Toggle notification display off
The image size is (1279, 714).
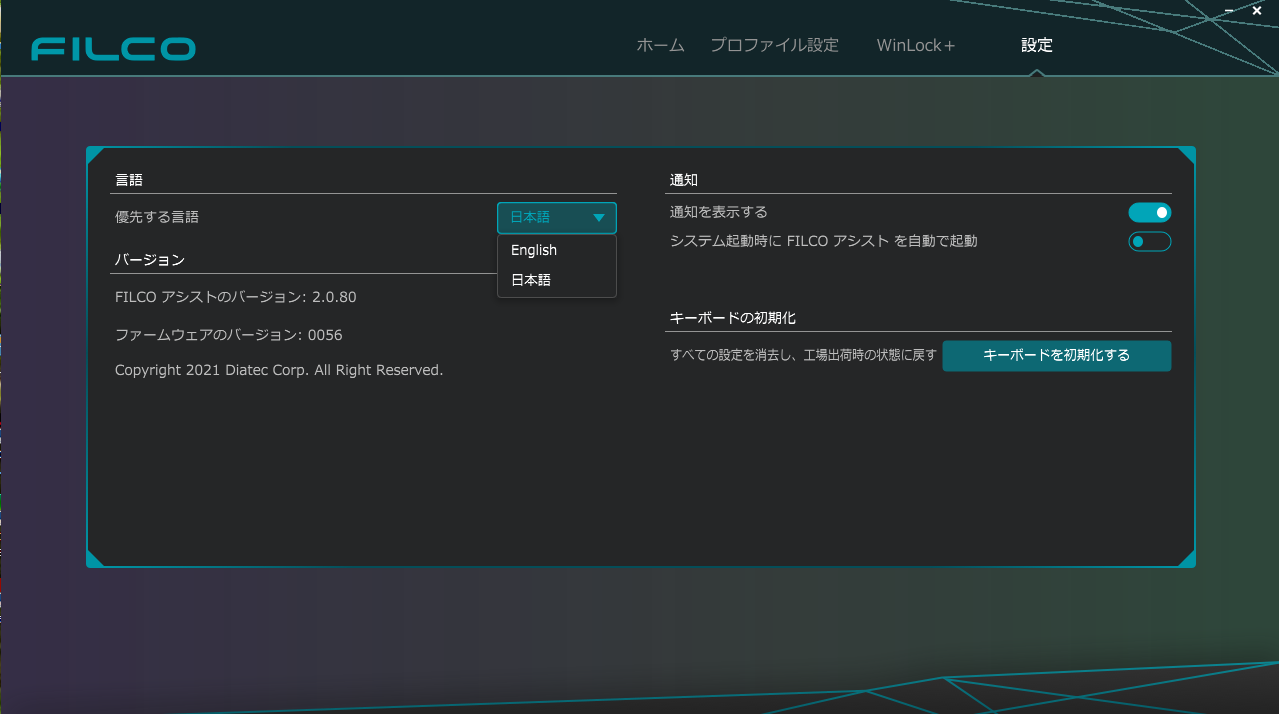click(1148, 211)
